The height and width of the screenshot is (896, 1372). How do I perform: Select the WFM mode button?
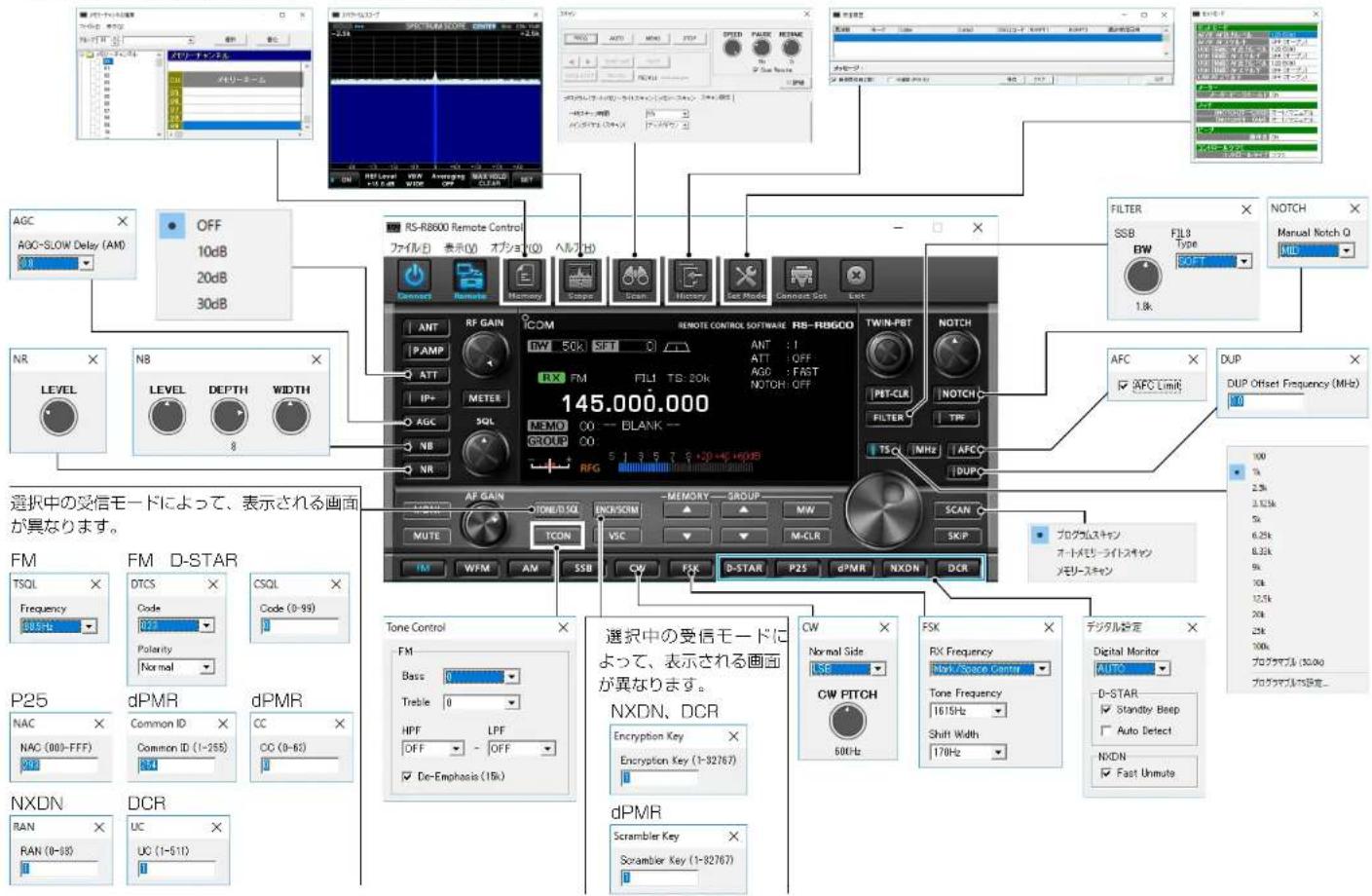(477, 568)
